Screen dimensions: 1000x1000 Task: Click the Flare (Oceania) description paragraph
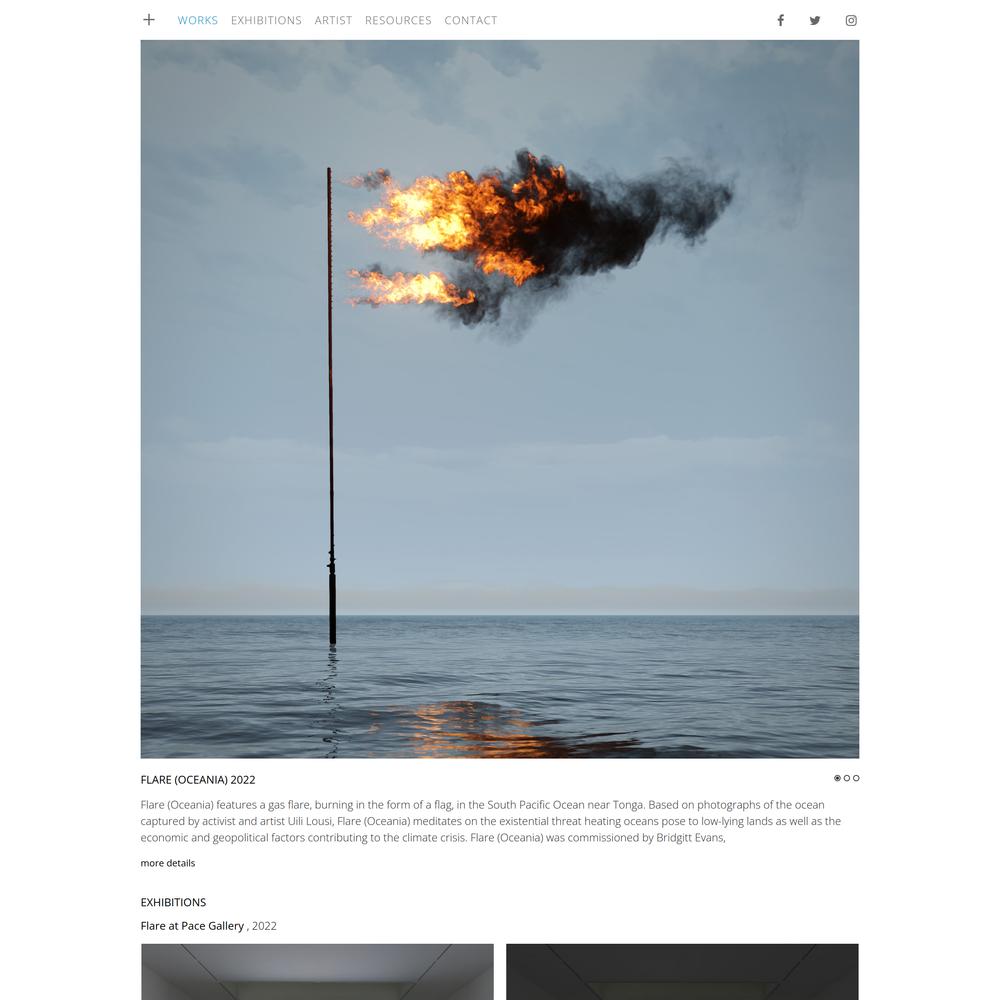tap(491, 821)
